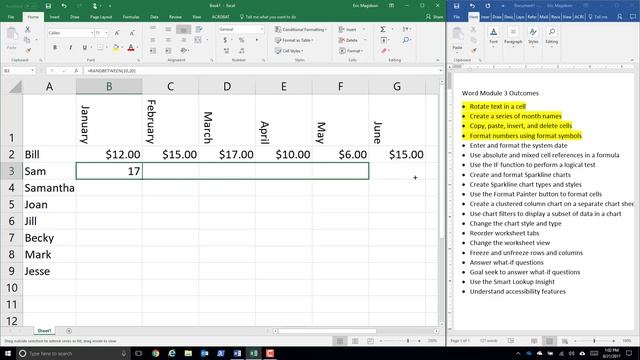
Task: Toggle top align in Alignment group
Action: (x=153, y=29)
